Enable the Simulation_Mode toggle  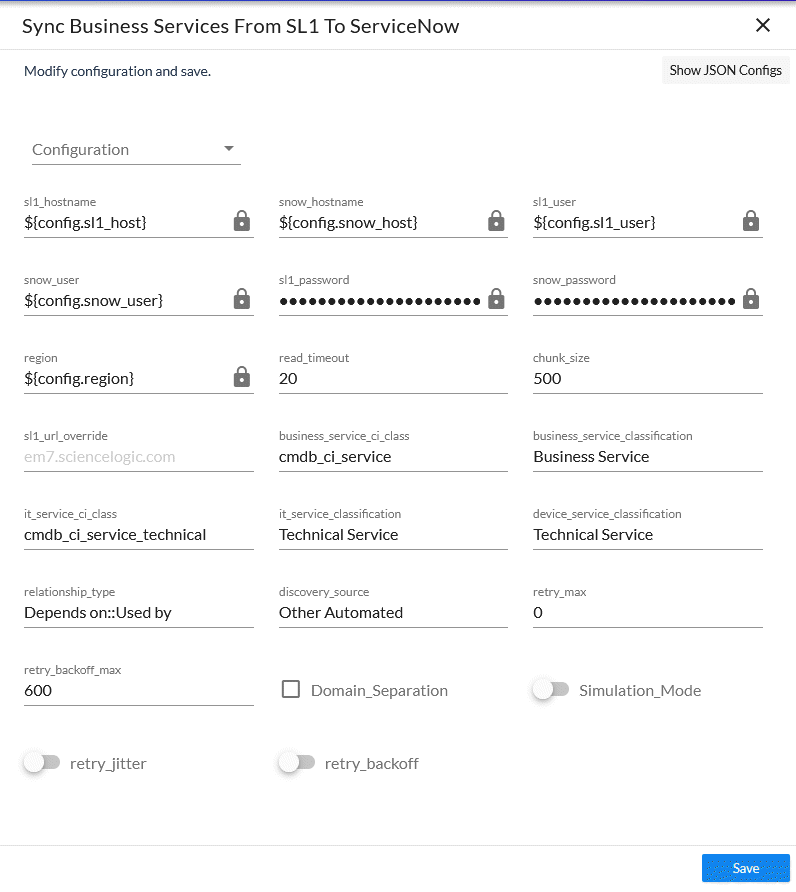pyautogui.click(x=550, y=690)
